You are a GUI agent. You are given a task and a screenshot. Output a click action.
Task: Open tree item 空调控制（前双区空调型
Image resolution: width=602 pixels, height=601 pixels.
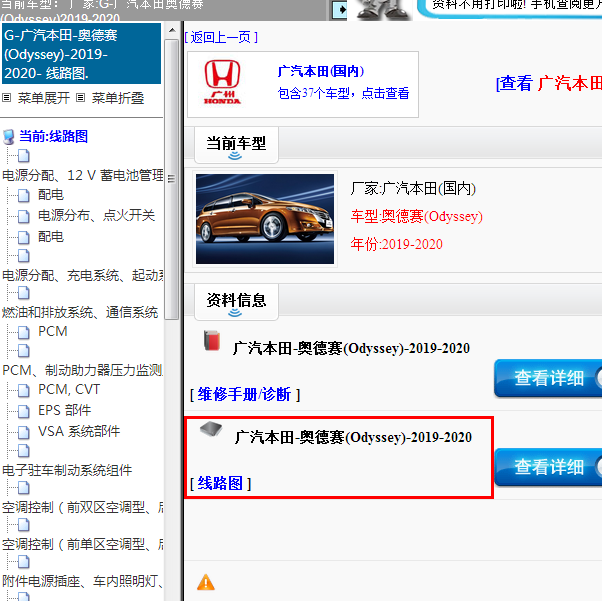click(83, 507)
